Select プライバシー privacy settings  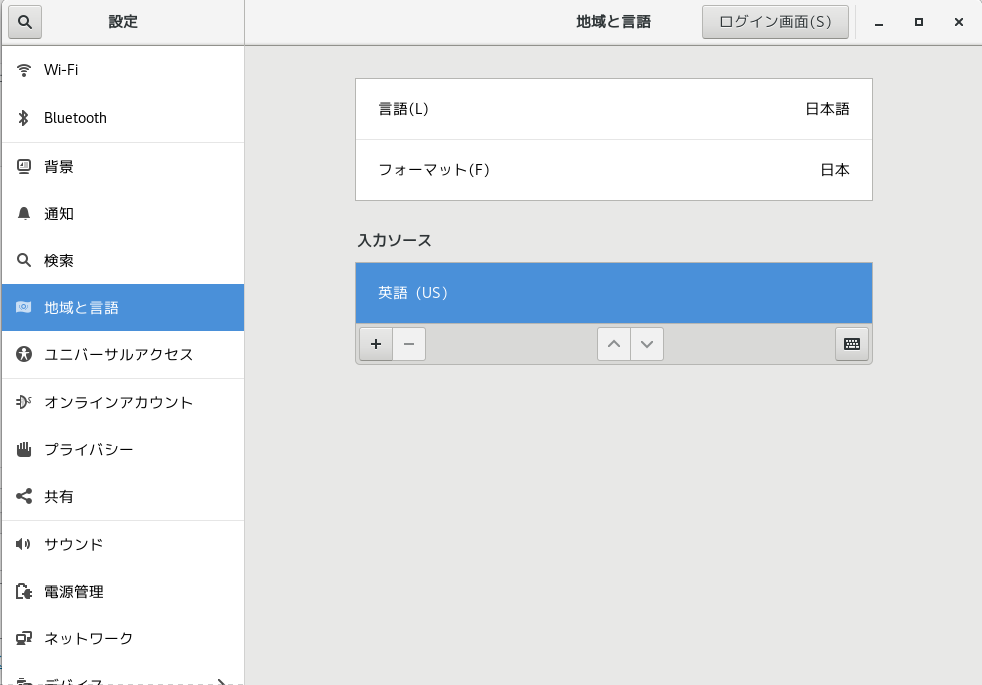point(123,450)
